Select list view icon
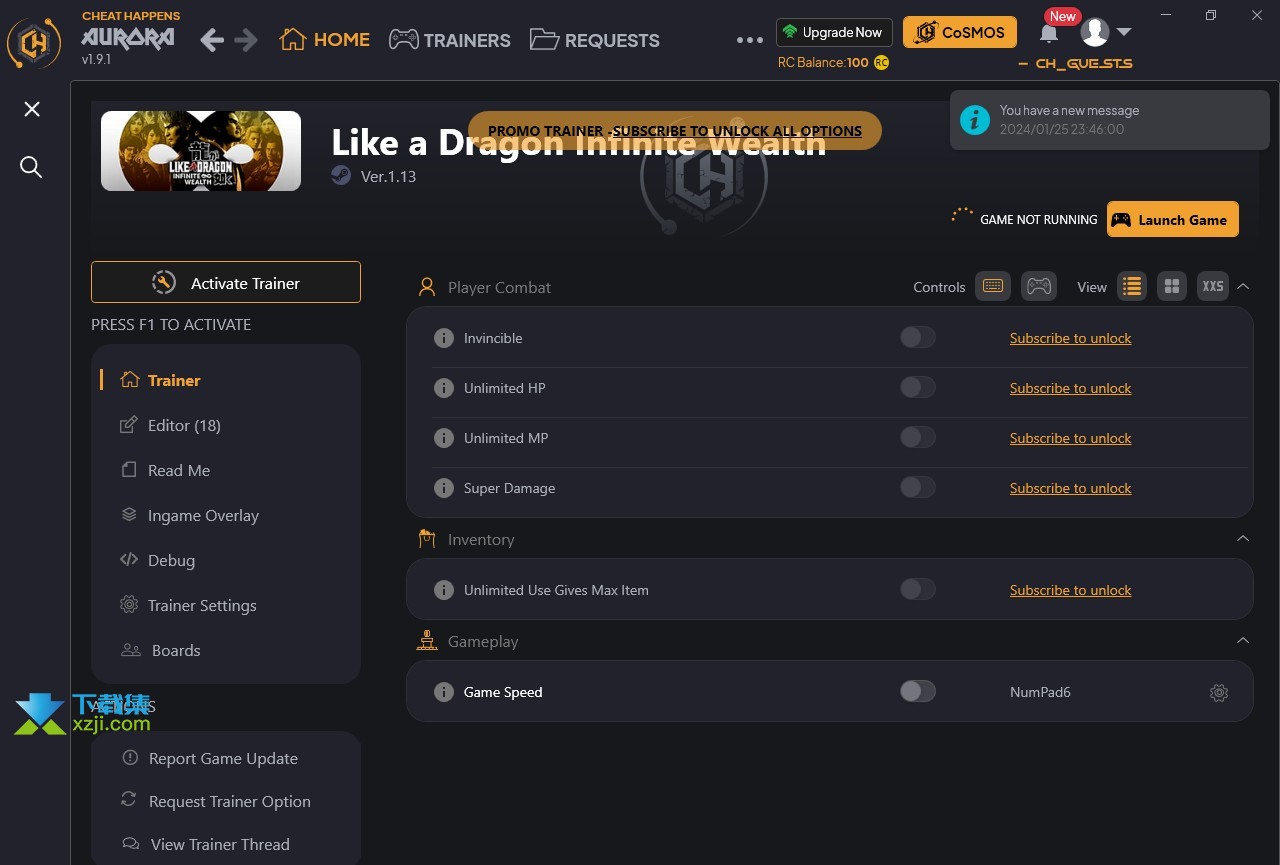 [1132, 287]
